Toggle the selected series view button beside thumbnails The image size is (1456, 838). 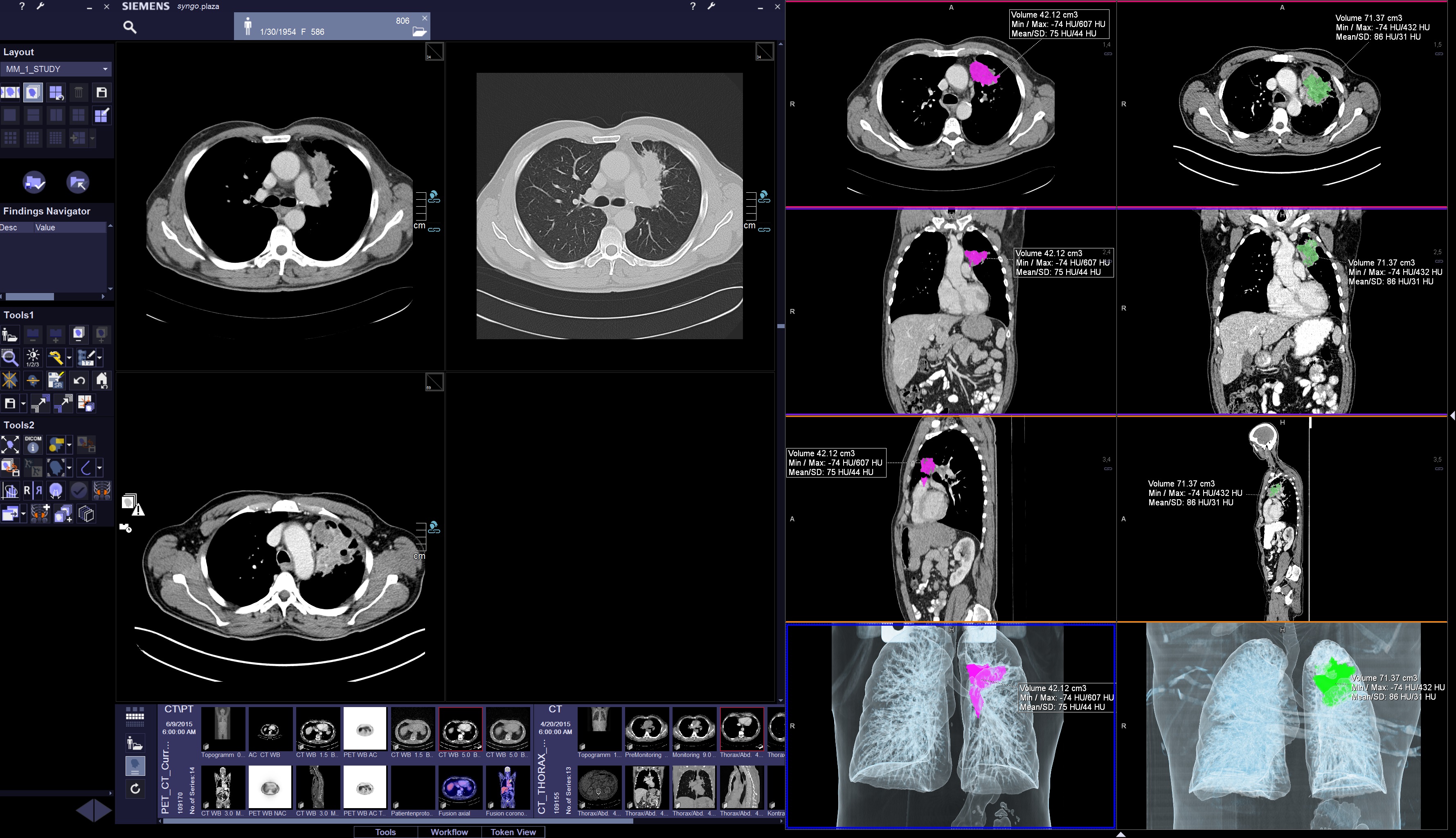click(135, 766)
